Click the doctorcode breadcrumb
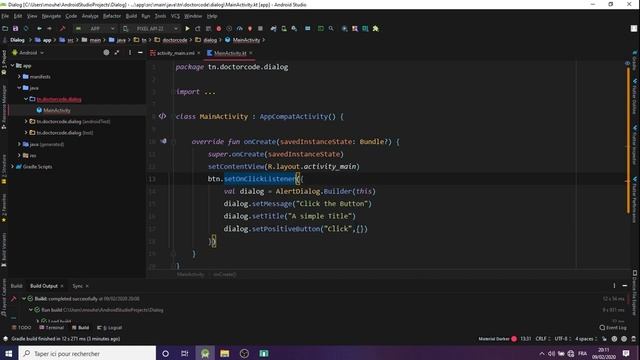The height and width of the screenshot is (360, 640). 175,40
